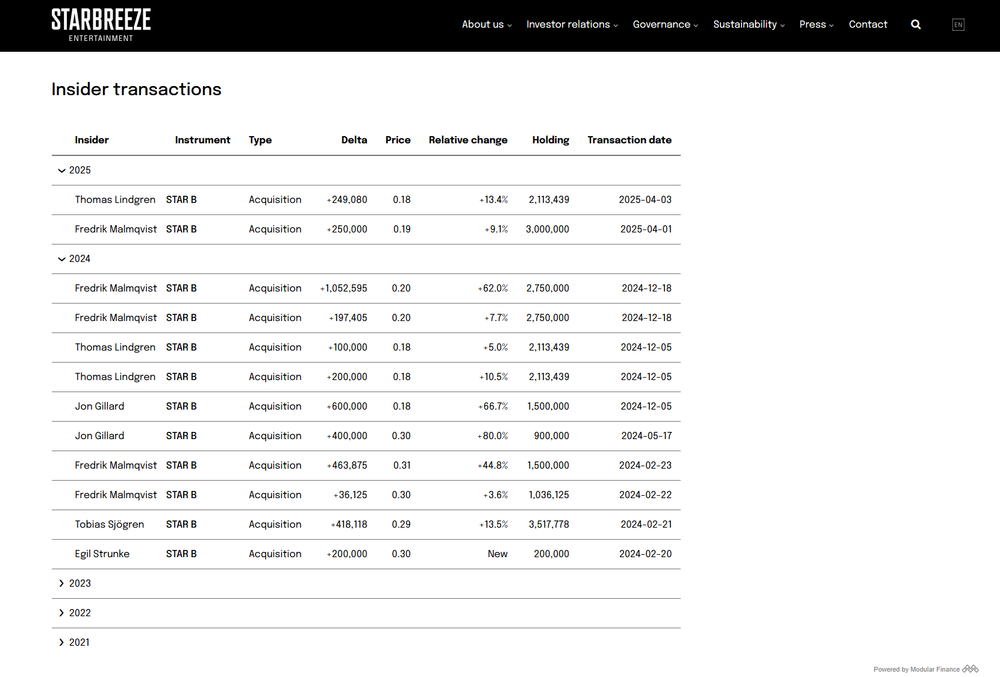The width and height of the screenshot is (1000, 677).
Task: Open the About us menu
Action: [x=487, y=24]
